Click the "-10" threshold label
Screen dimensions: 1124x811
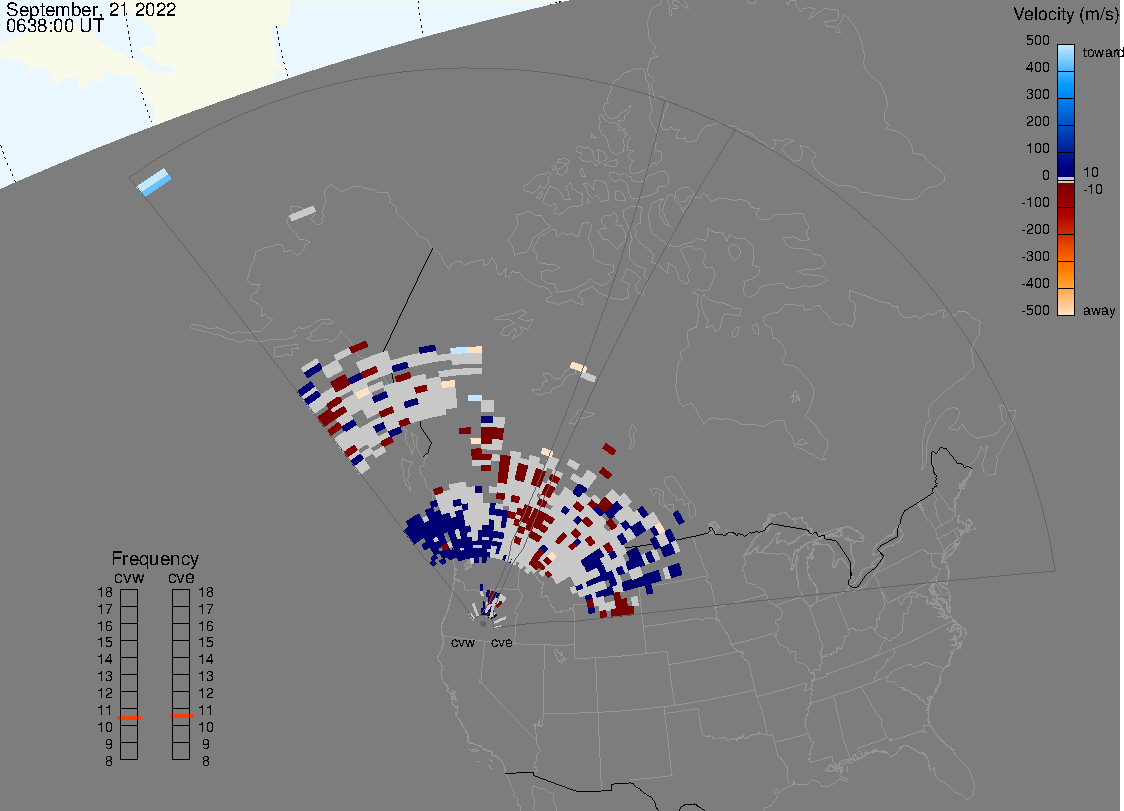click(x=1092, y=189)
